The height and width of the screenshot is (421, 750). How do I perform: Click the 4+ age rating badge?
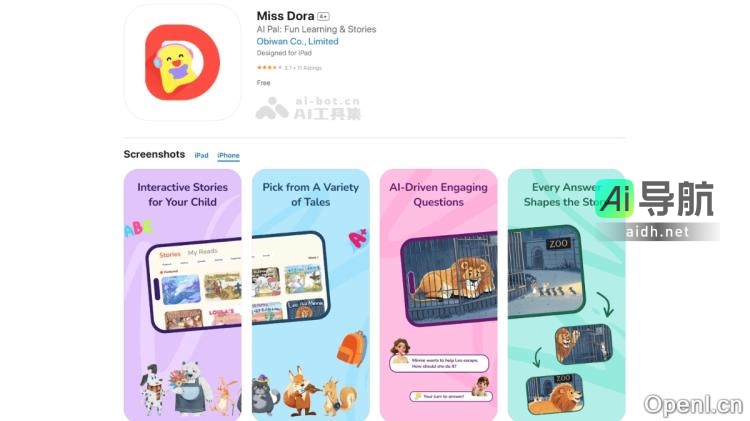pos(324,17)
